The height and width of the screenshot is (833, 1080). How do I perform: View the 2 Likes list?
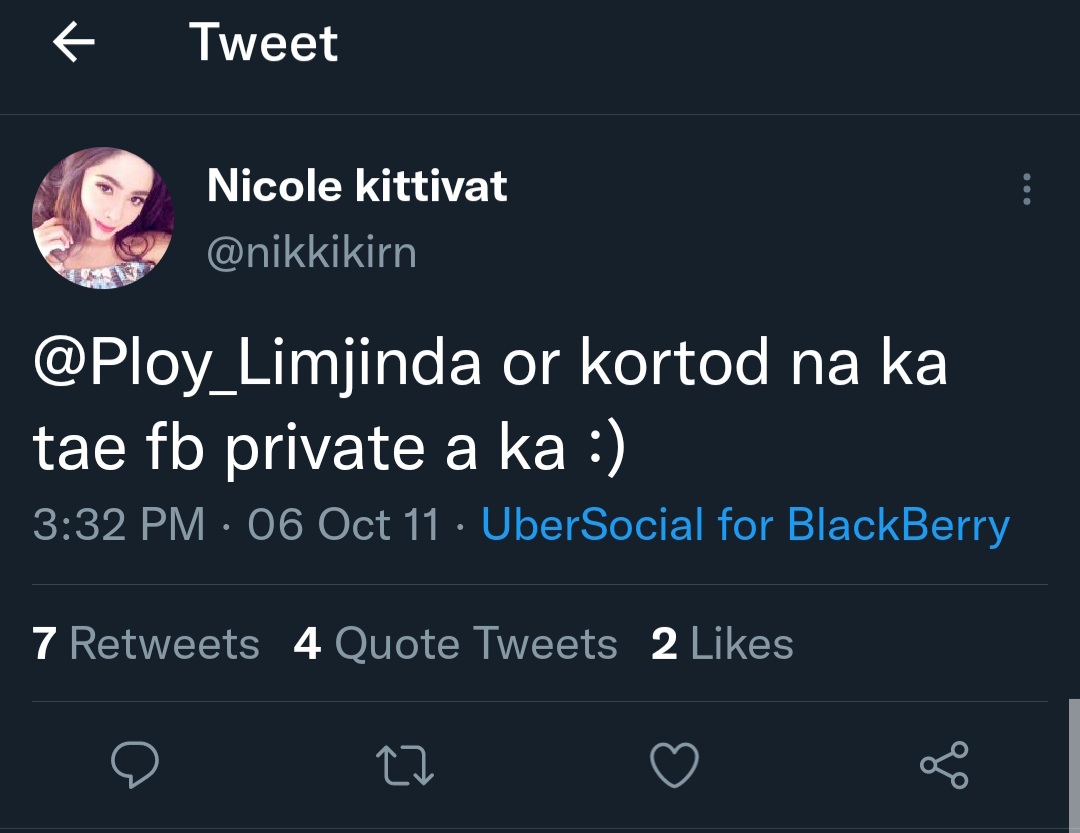click(722, 644)
